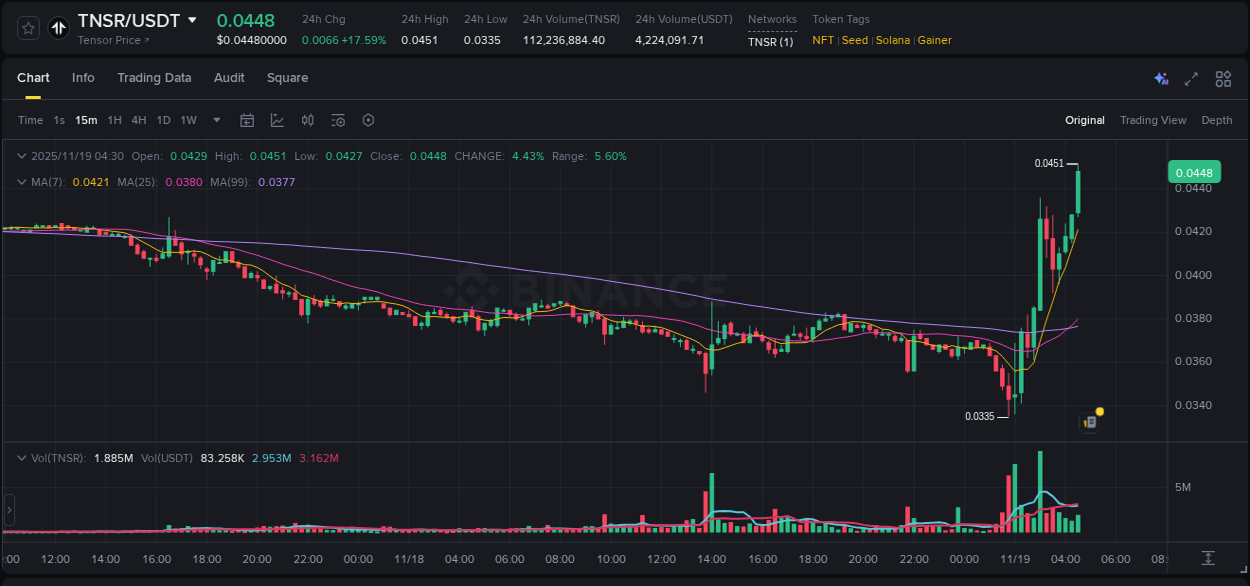Toggle TNSR/USDT as a favorite

[27, 27]
